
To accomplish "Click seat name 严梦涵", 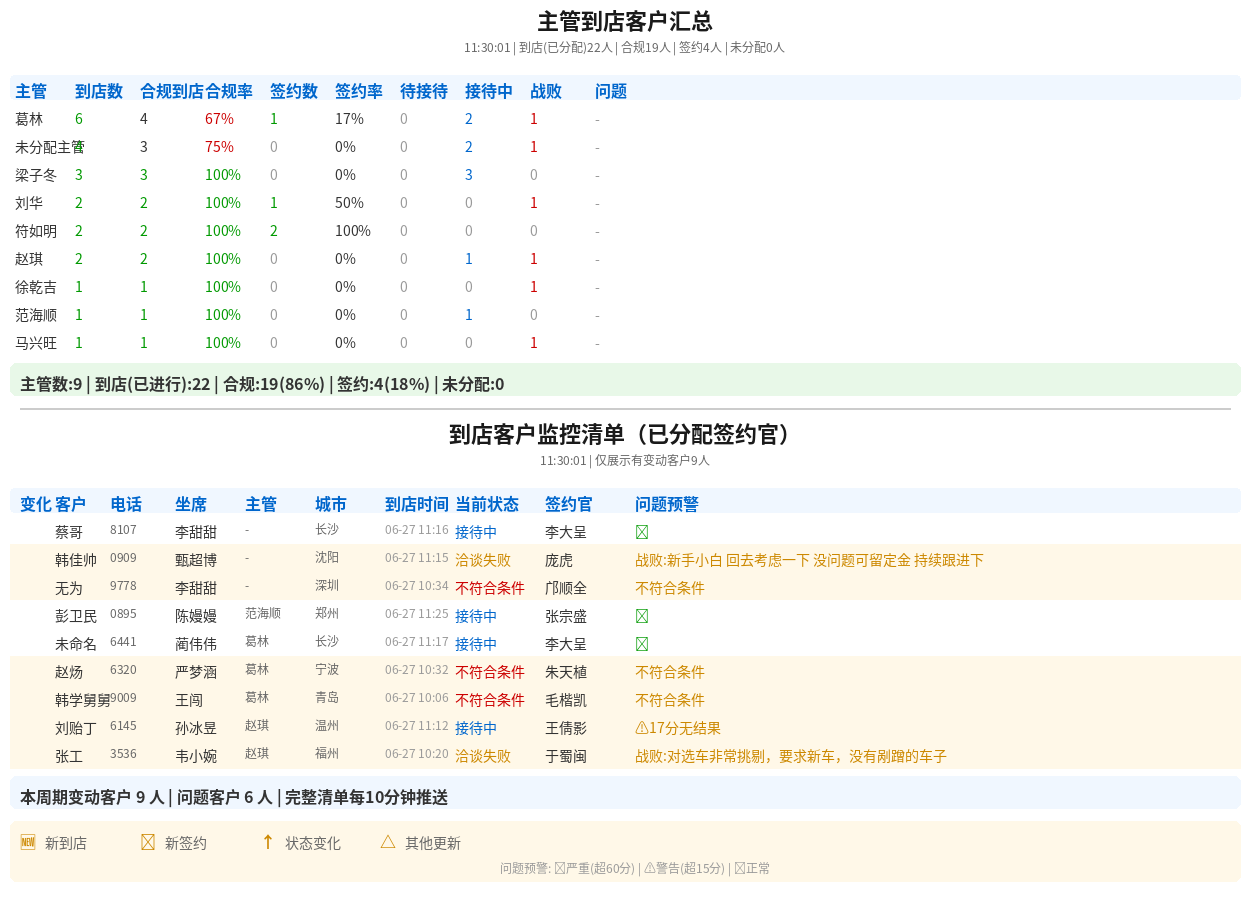I will (196, 672).
